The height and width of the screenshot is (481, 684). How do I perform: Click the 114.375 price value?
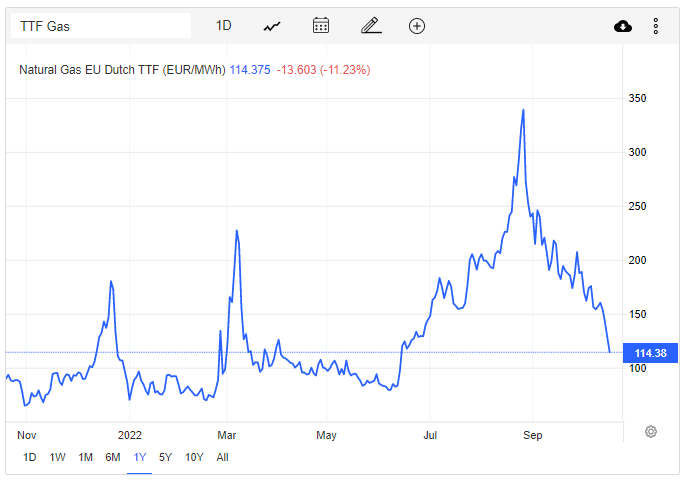[250, 70]
